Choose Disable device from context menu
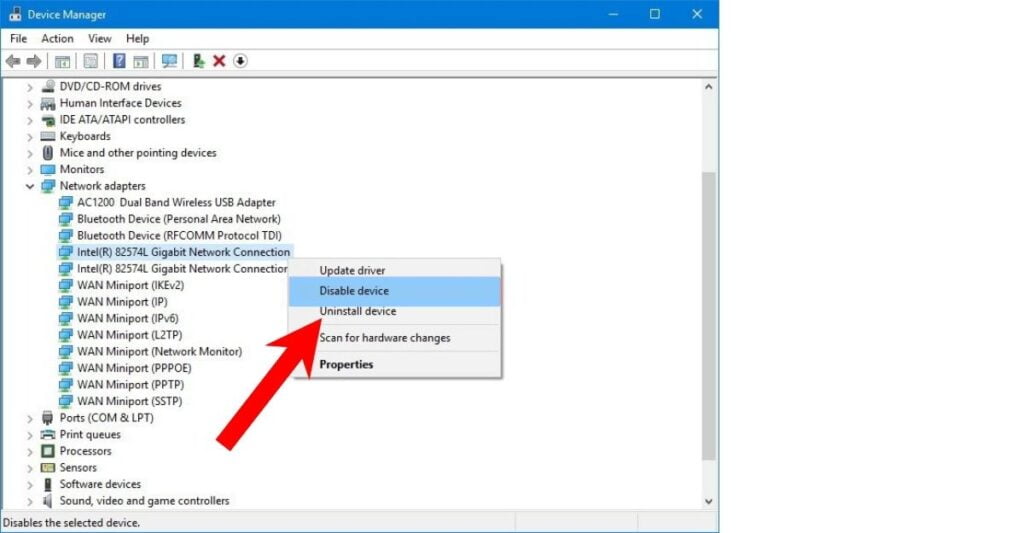 click(394, 291)
